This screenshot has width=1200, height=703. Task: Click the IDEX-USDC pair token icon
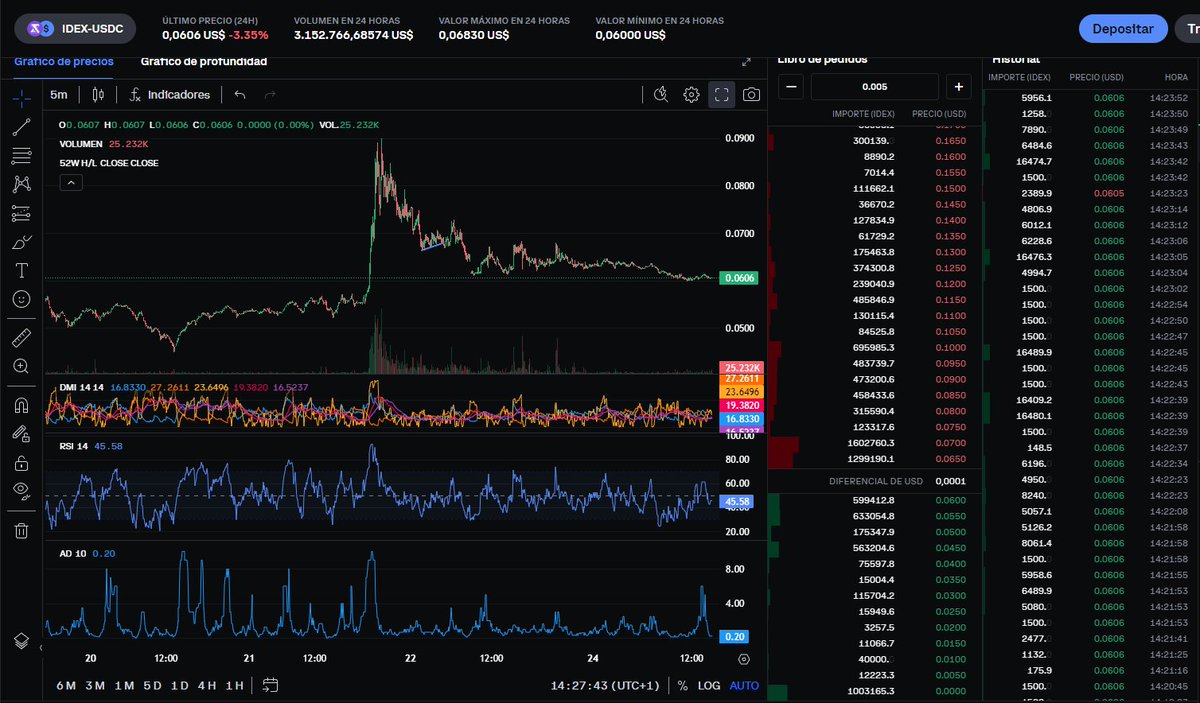click(x=41, y=29)
